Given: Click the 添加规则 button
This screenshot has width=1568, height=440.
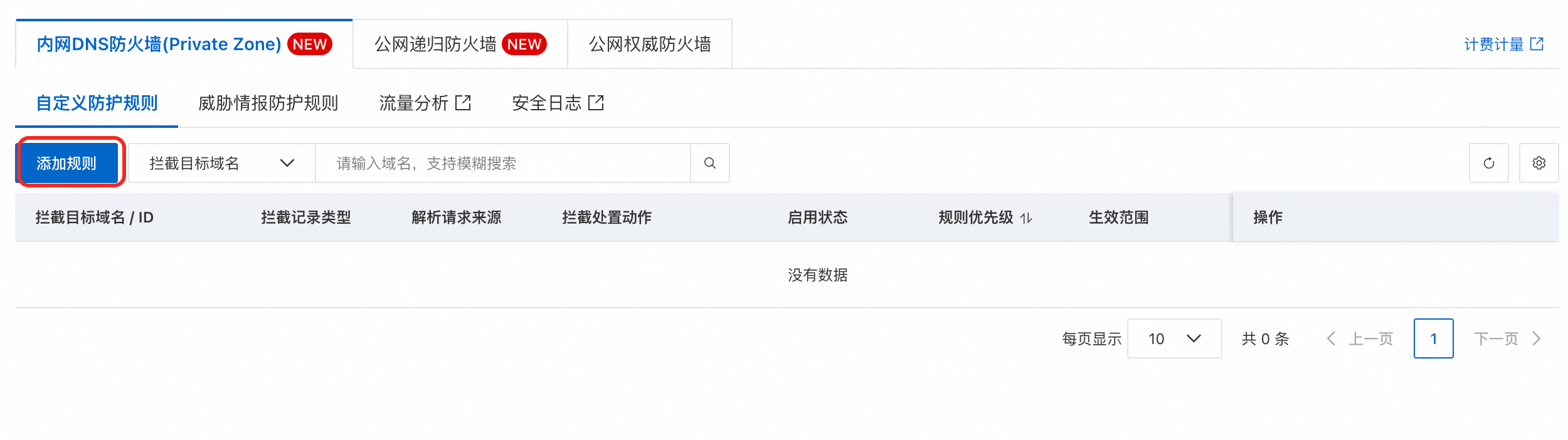Looking at the screenshot, I should 66,164.
